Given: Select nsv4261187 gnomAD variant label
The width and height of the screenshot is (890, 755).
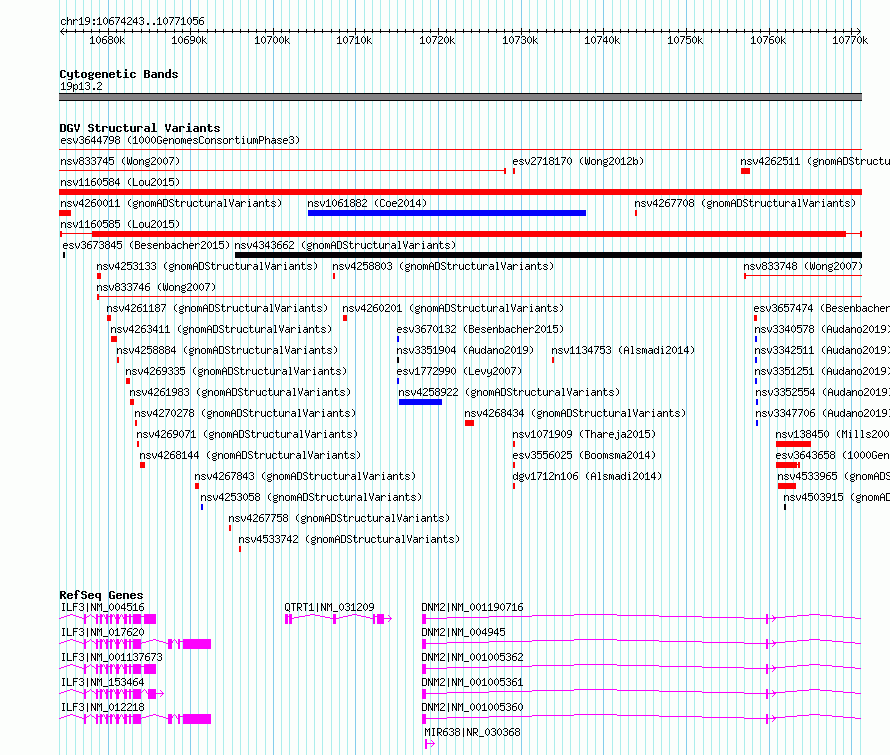Looking at the screenshot, I should [217, 308].
